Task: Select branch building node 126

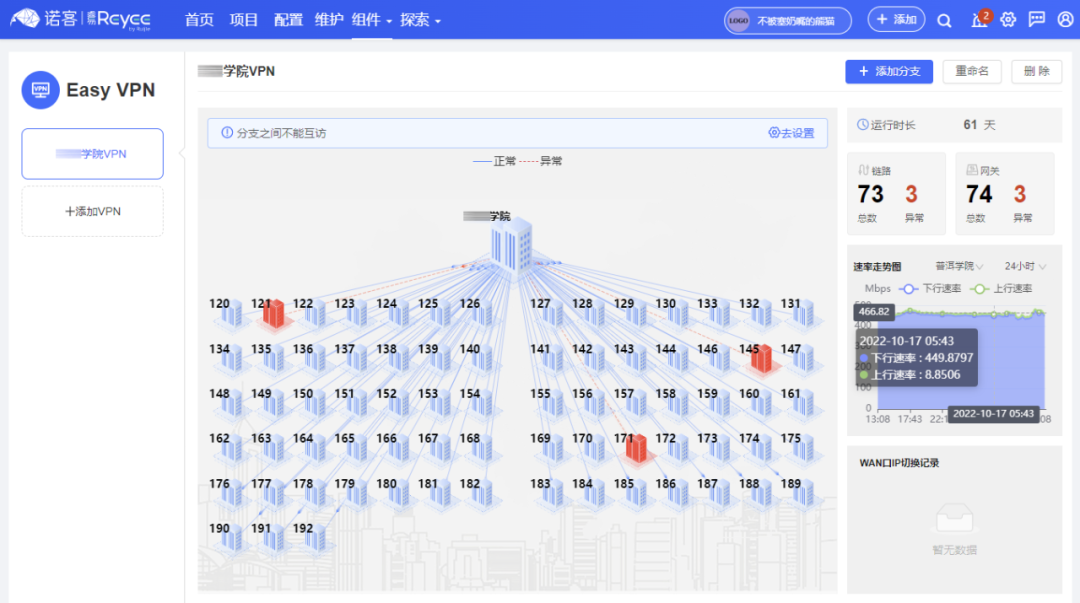Action: click(x=482, y=314)
